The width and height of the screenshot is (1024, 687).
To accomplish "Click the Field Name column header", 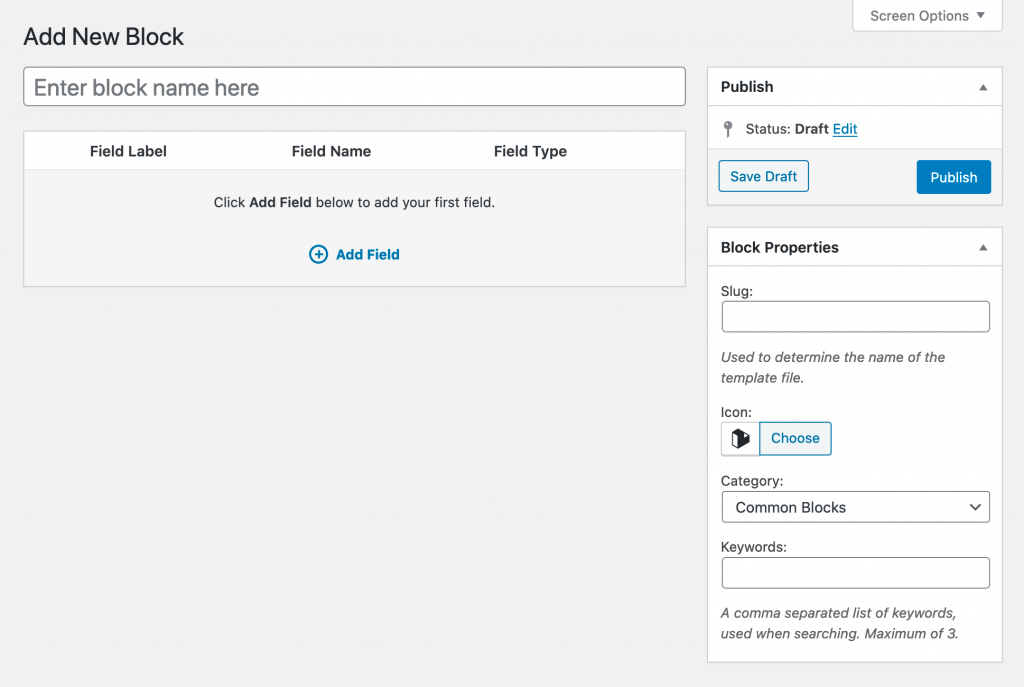I will [x=331, y=152].
